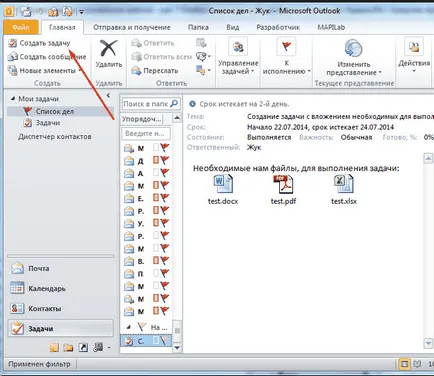The height and width of the screenshot is (376, 434).
Task: Open the Customize Quick Access Toolbar arrow
Action: [81, 12]
